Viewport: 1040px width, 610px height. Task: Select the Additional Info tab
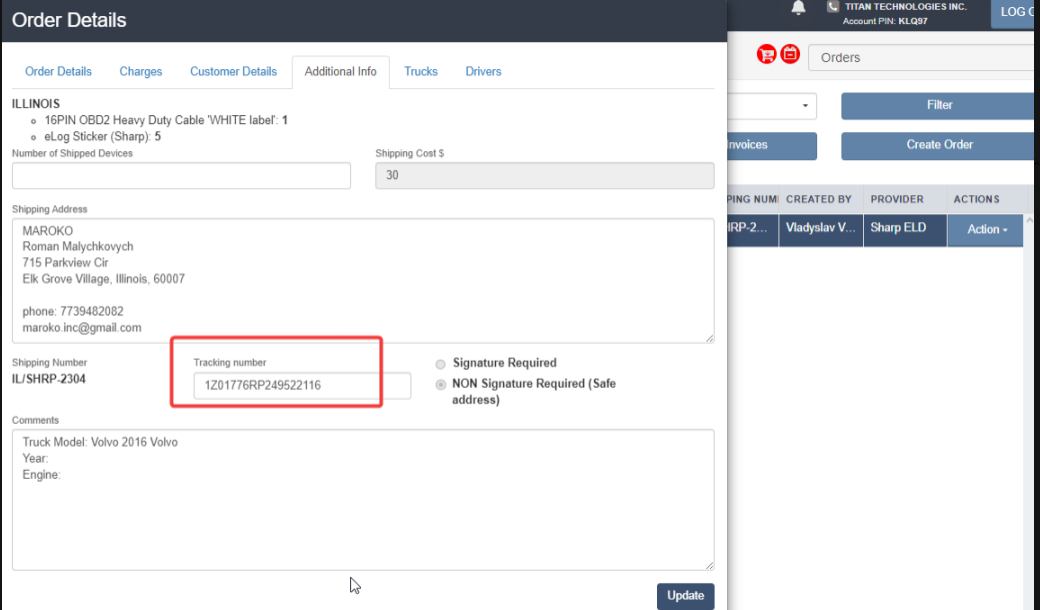(340, 72)
